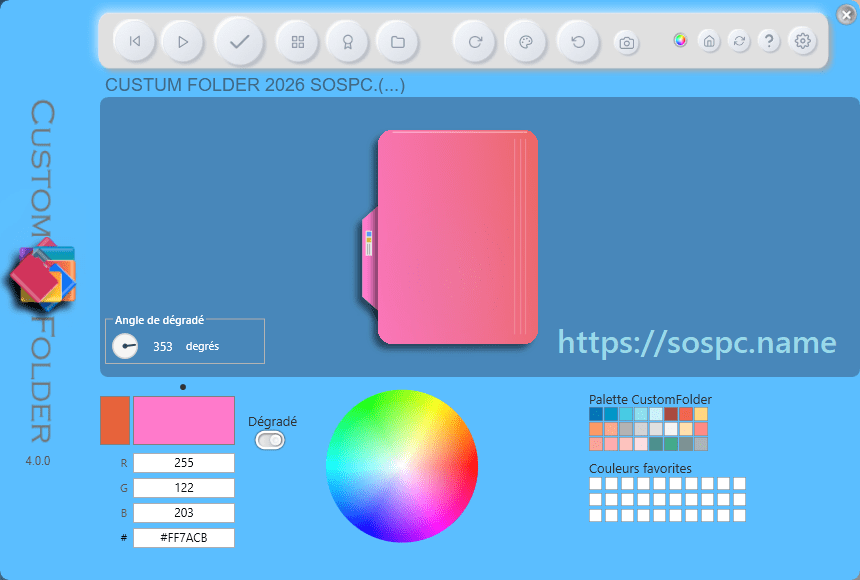Click first empty favorite color slot top row
This screenshot has width=860, height=580.
coord(596,483)
